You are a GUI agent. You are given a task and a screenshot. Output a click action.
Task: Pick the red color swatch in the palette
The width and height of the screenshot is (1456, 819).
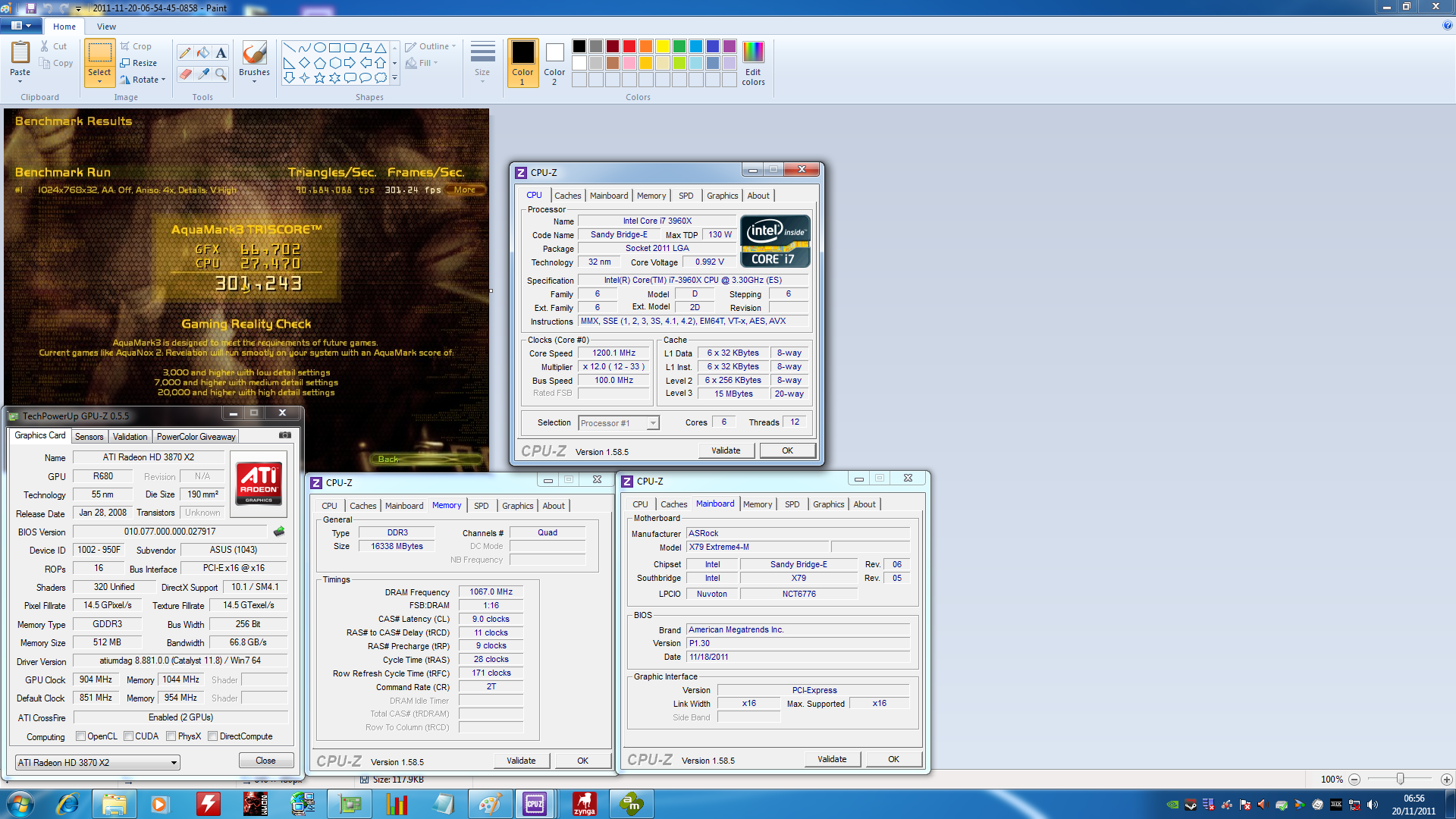[629, 46]
